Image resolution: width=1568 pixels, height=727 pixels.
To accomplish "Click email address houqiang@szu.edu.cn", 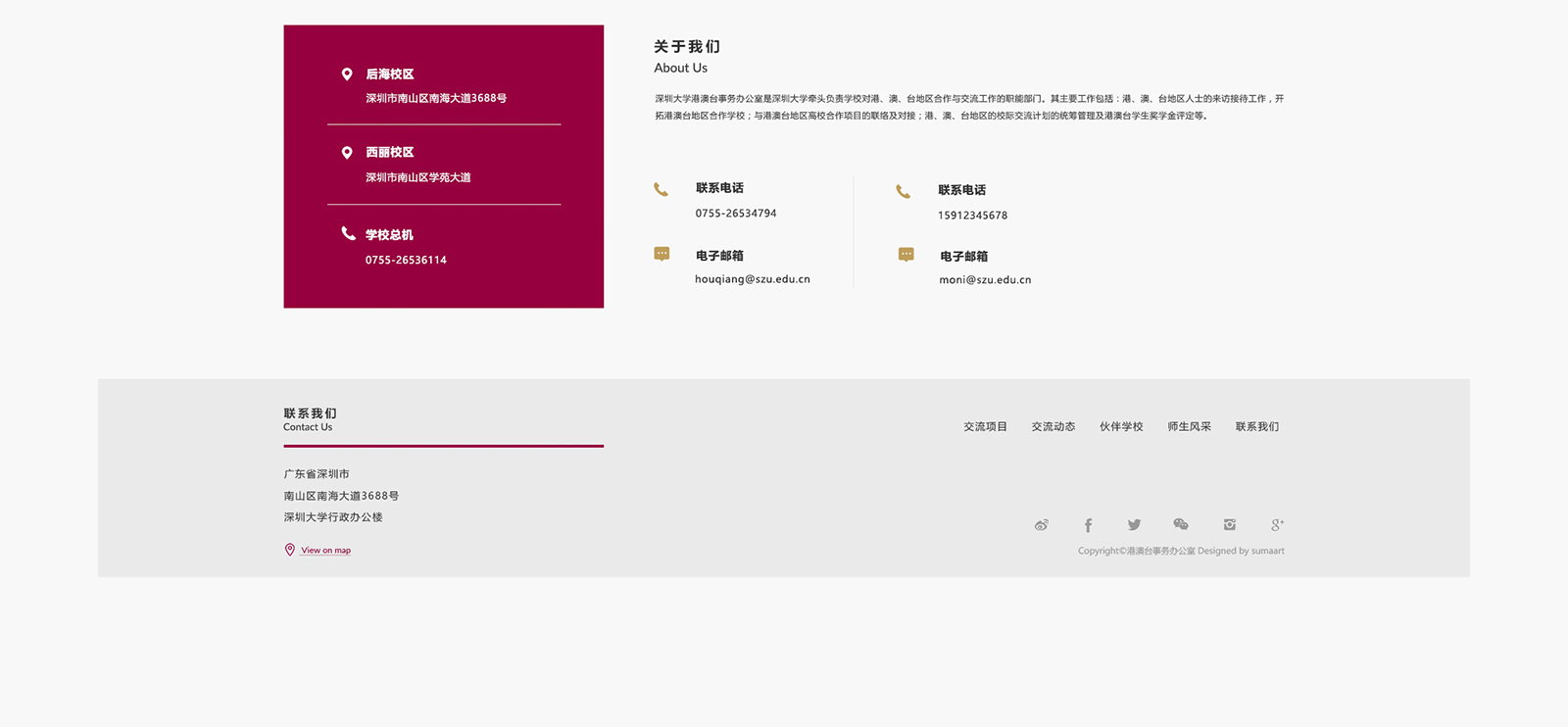I will coord(753,279).
